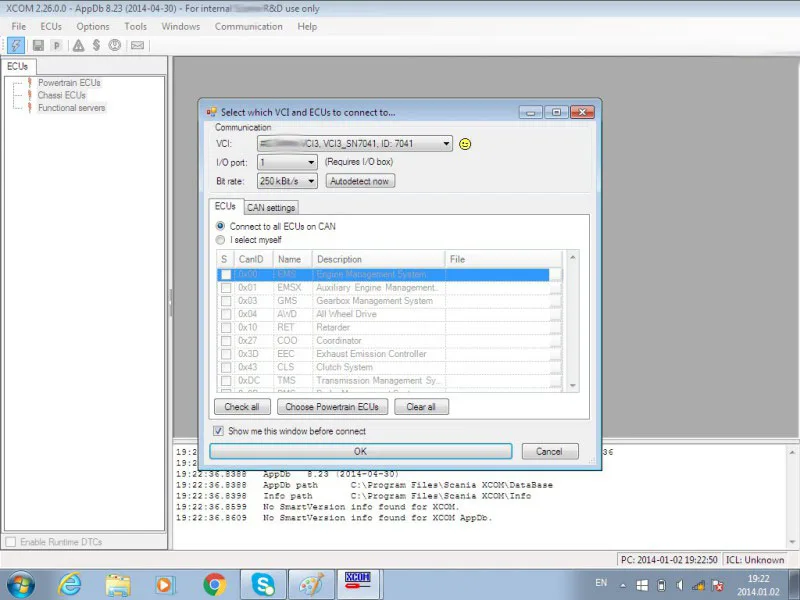Sort by the Description column header
This screenshot has height=600, width=800.
click(x=379, y=259)
